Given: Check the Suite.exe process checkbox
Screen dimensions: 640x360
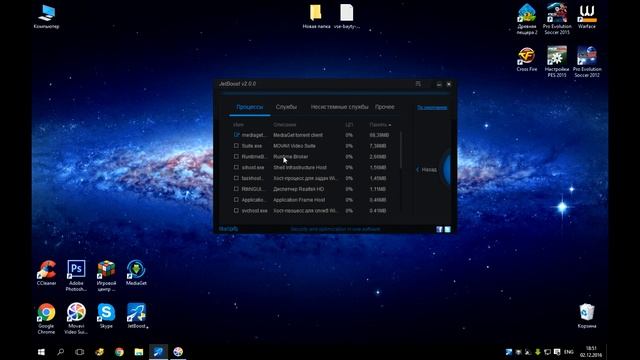Looking at the screenshot, I should [x=236, y=146].
